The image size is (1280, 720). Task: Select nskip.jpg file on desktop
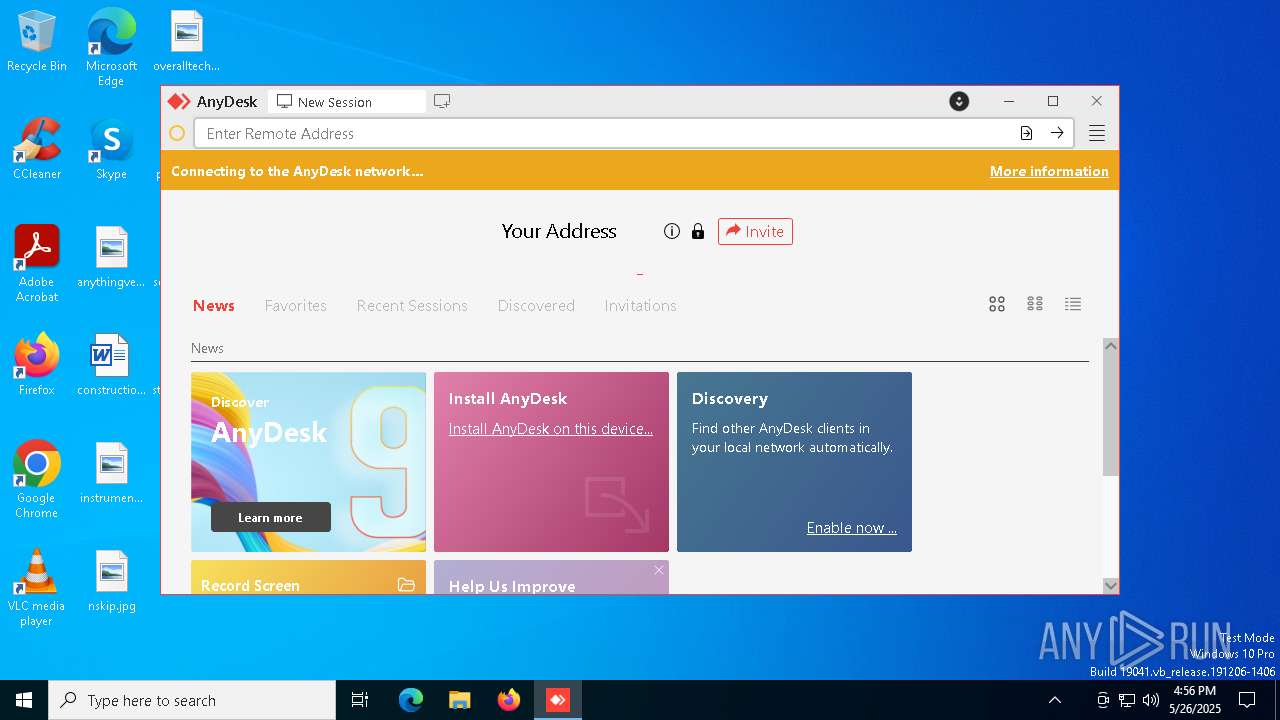click(x=111, y=581)
